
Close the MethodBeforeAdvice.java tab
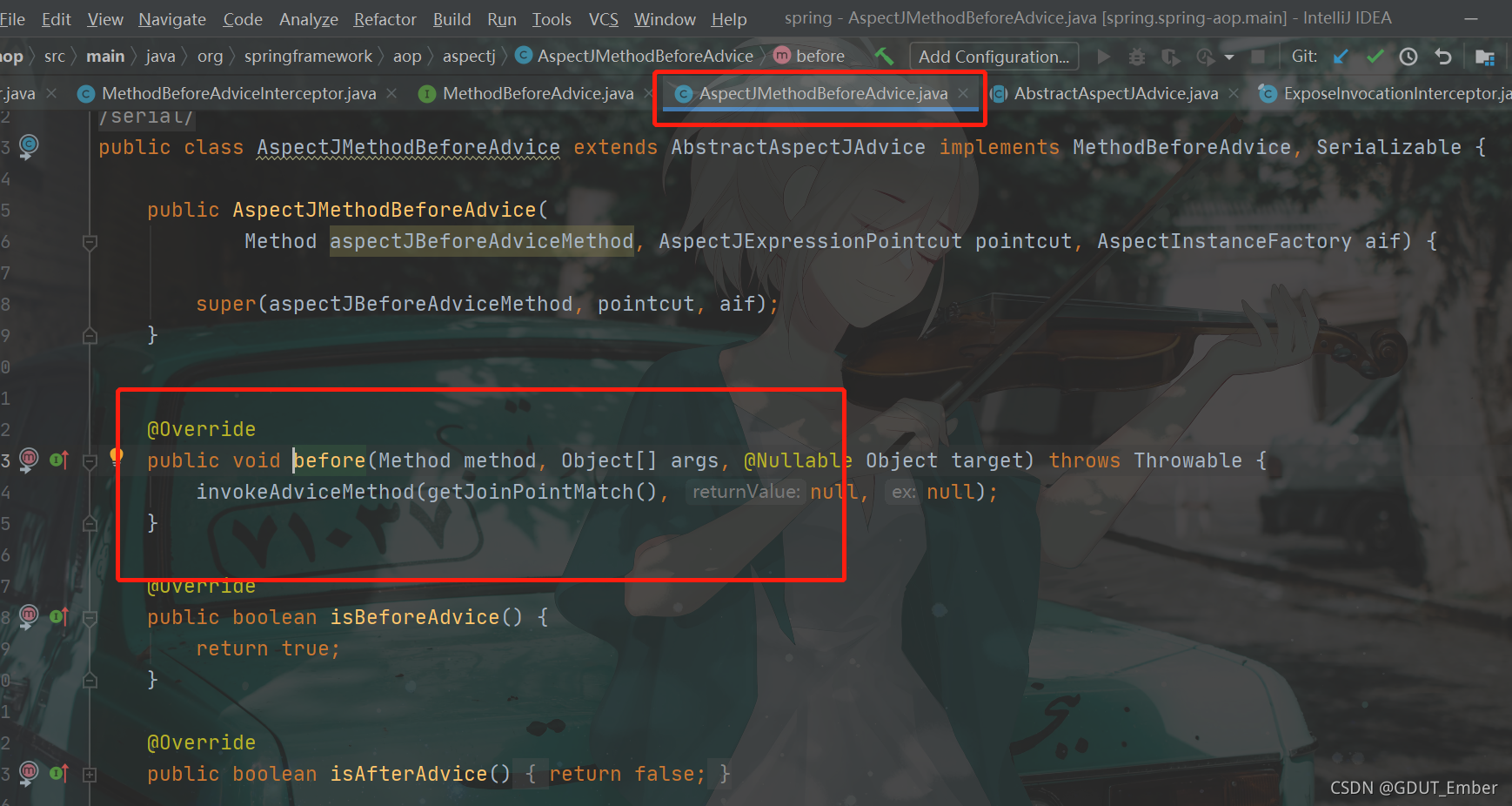(648, 93)
